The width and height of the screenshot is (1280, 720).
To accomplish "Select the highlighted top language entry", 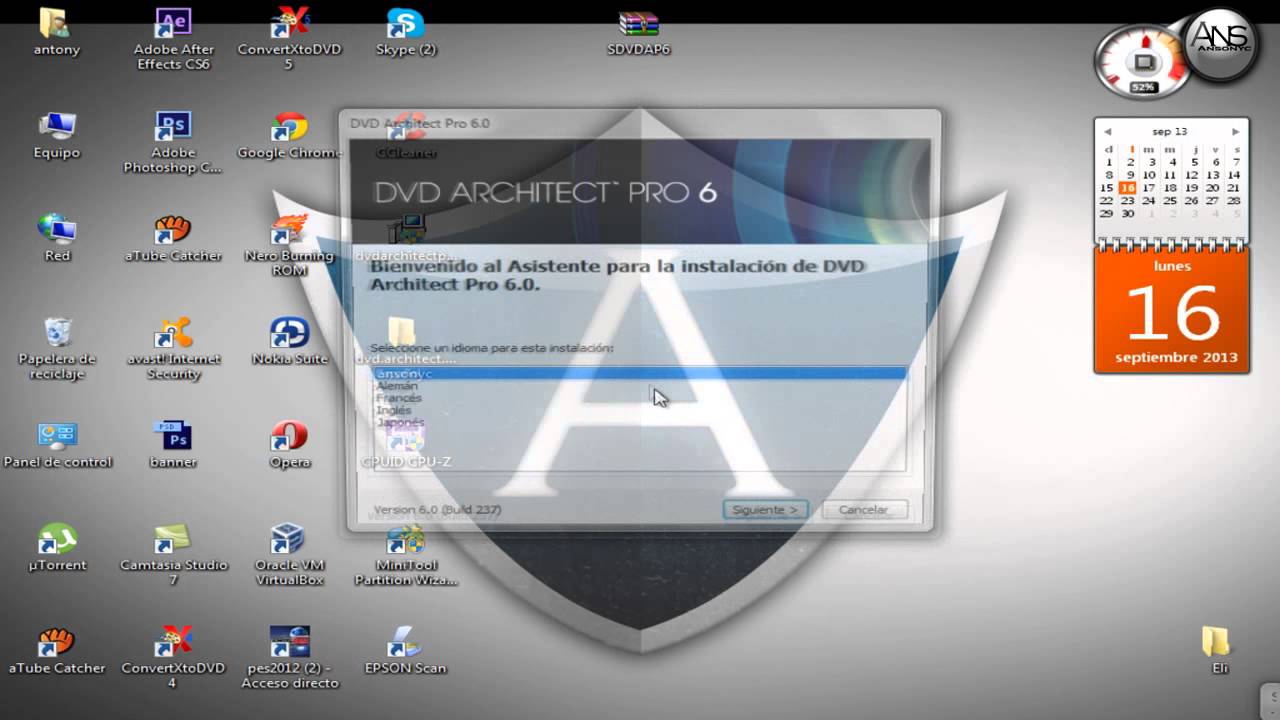I will pyautogui.click(x=640, y=374).
